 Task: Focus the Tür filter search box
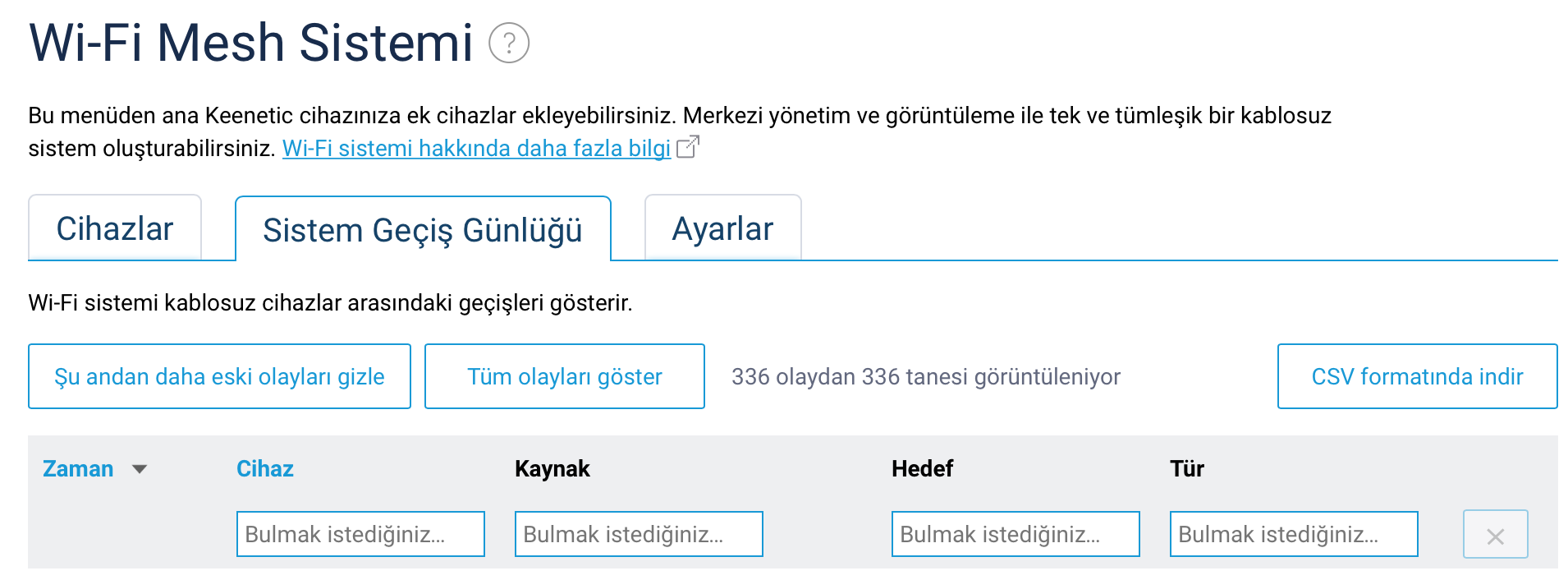[1294, 534]
